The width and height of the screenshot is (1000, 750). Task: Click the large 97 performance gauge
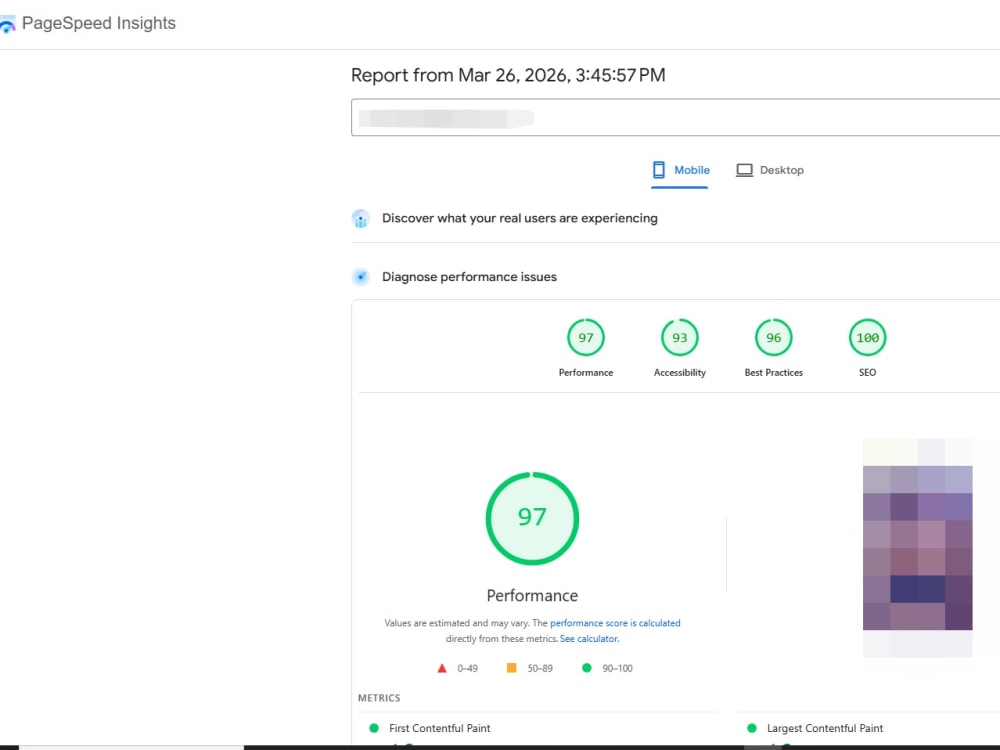[x=532, y=518]
